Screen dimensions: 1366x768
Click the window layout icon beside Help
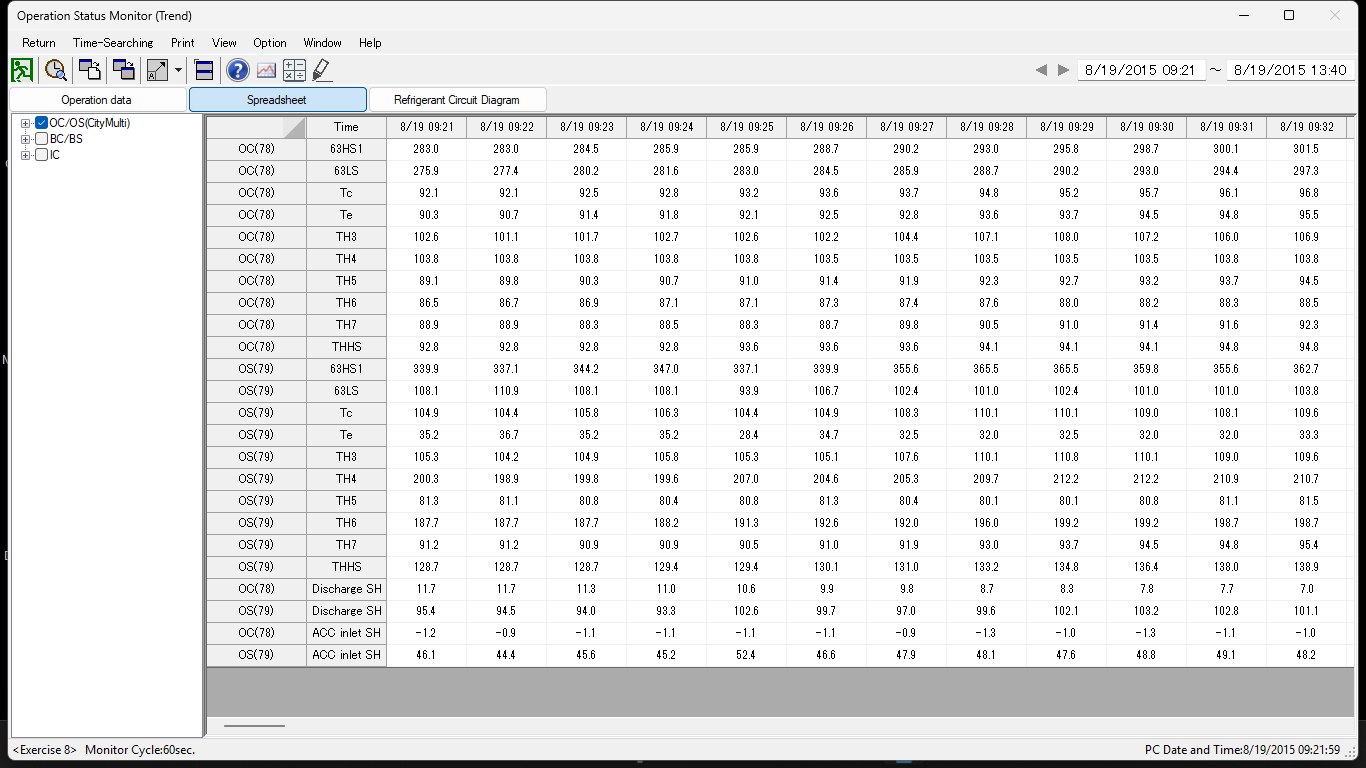point(203,70)
